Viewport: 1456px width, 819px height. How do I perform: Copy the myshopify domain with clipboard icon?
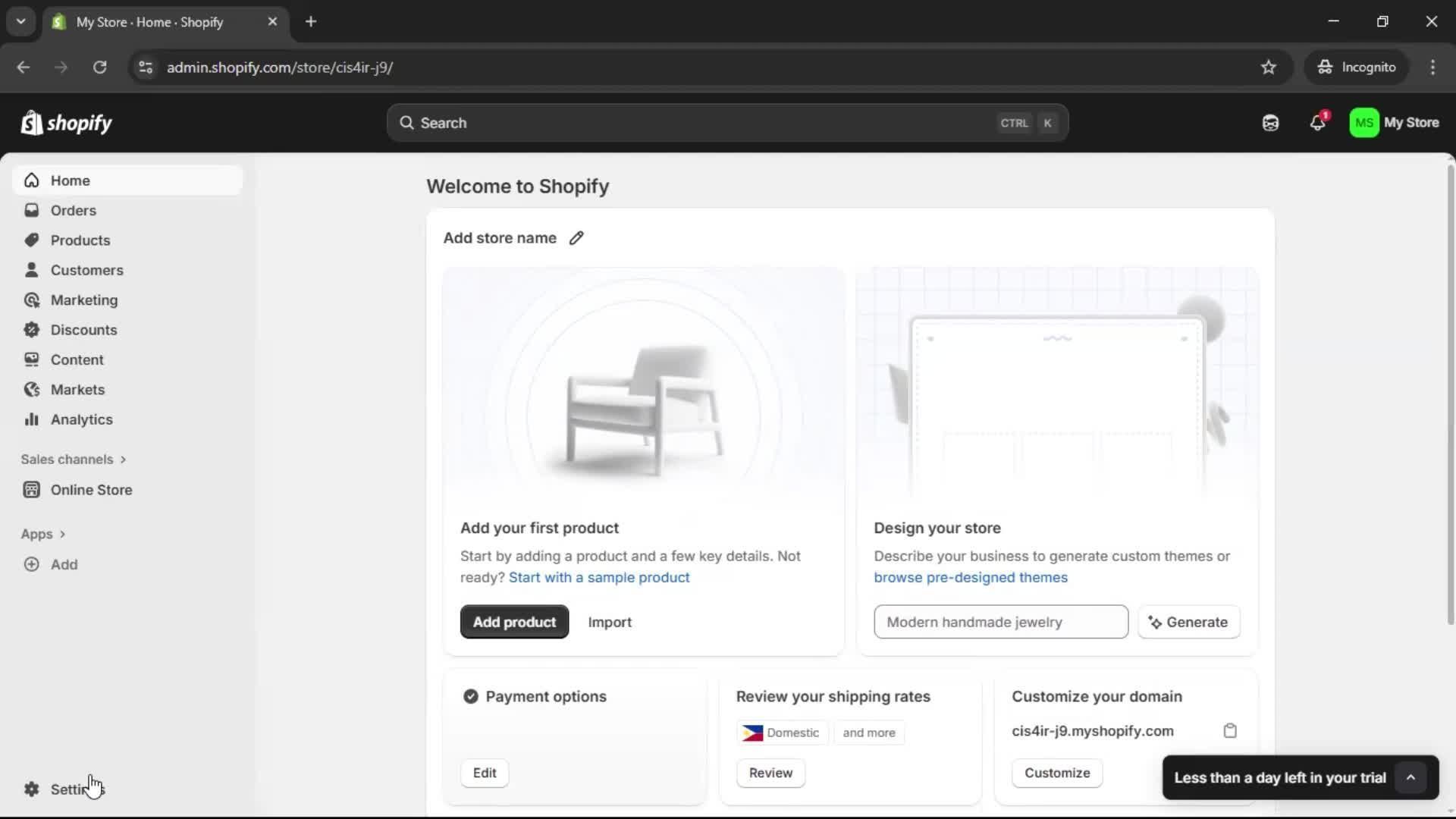1230,731
